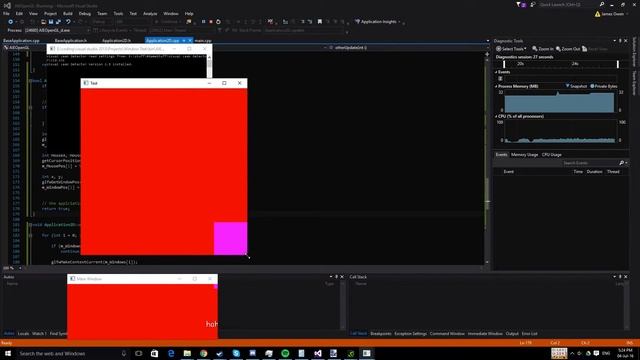Screen dimensions: 640x360
Task: Open Microsoft Edge from the taskbar
Action: tap(171, 353)
